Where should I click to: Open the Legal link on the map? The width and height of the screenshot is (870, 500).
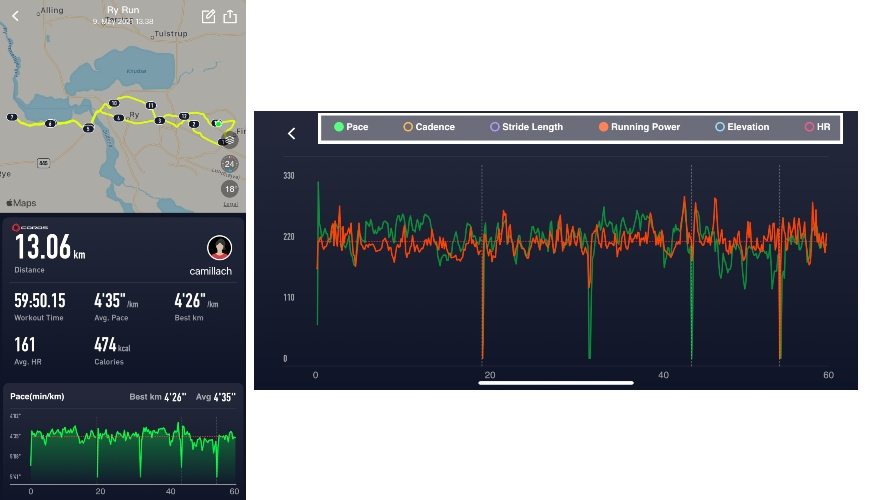230,205
